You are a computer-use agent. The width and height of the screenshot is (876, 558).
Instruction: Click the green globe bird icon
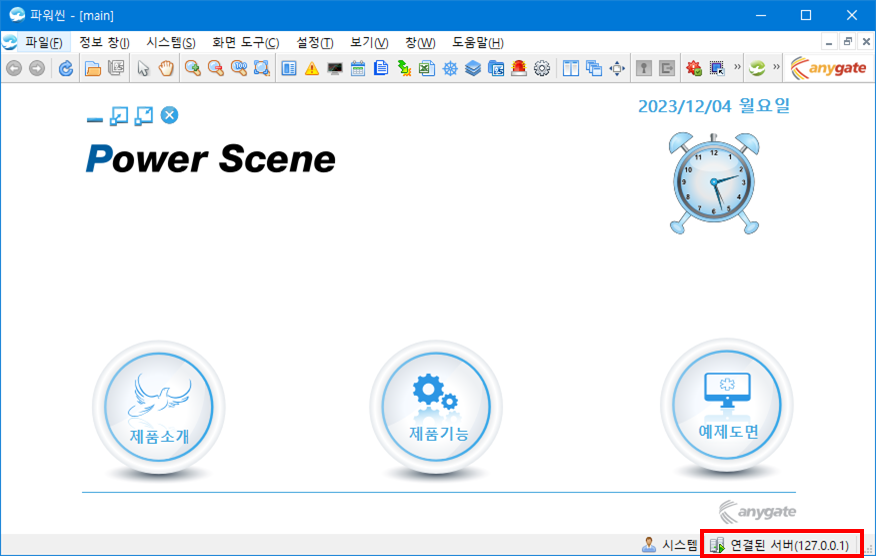click(758, 68)
